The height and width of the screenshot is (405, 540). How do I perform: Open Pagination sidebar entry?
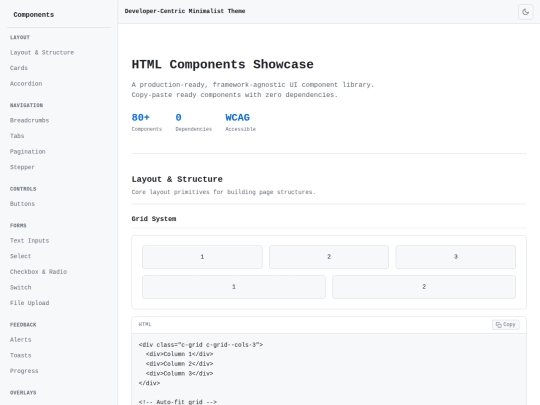pyautogui.click(x=28, y=152)
